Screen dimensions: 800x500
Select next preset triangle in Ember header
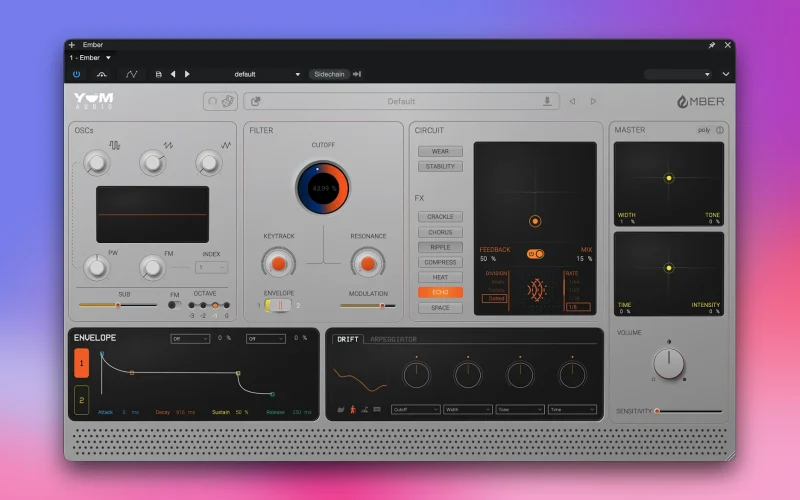click(593, 101)
